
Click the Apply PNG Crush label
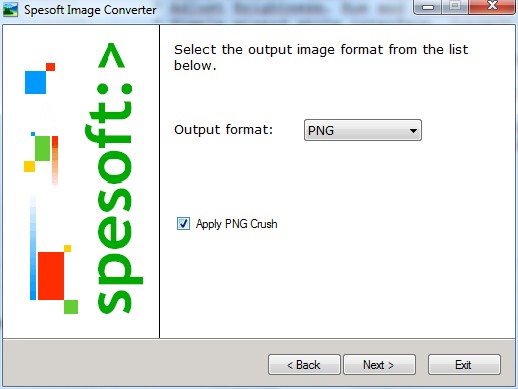[237, 224]
